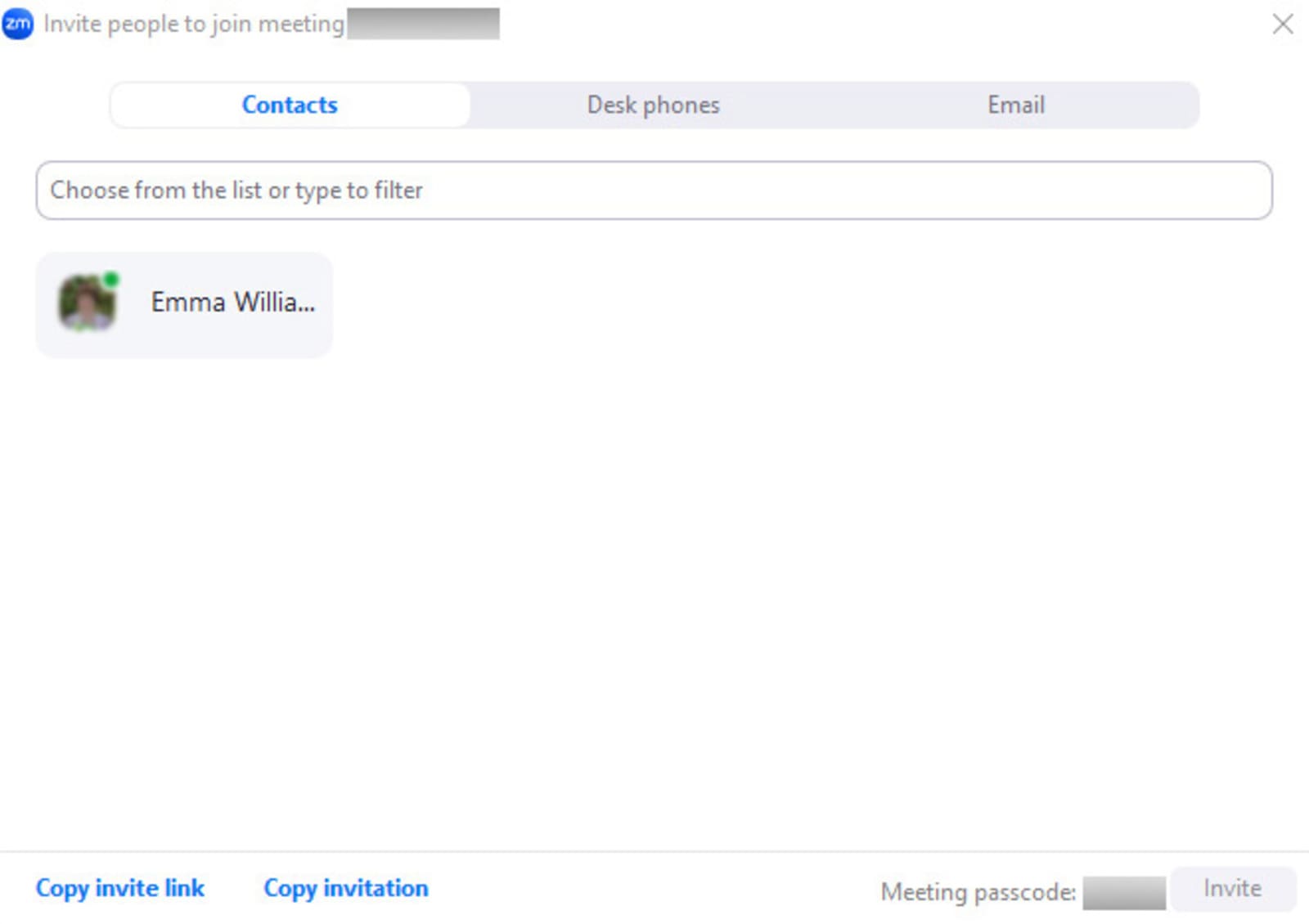This screenshot has height=924, width=1309.
Task: Click the 'Invite people to join meeting' title
Action: coord(194,24)
